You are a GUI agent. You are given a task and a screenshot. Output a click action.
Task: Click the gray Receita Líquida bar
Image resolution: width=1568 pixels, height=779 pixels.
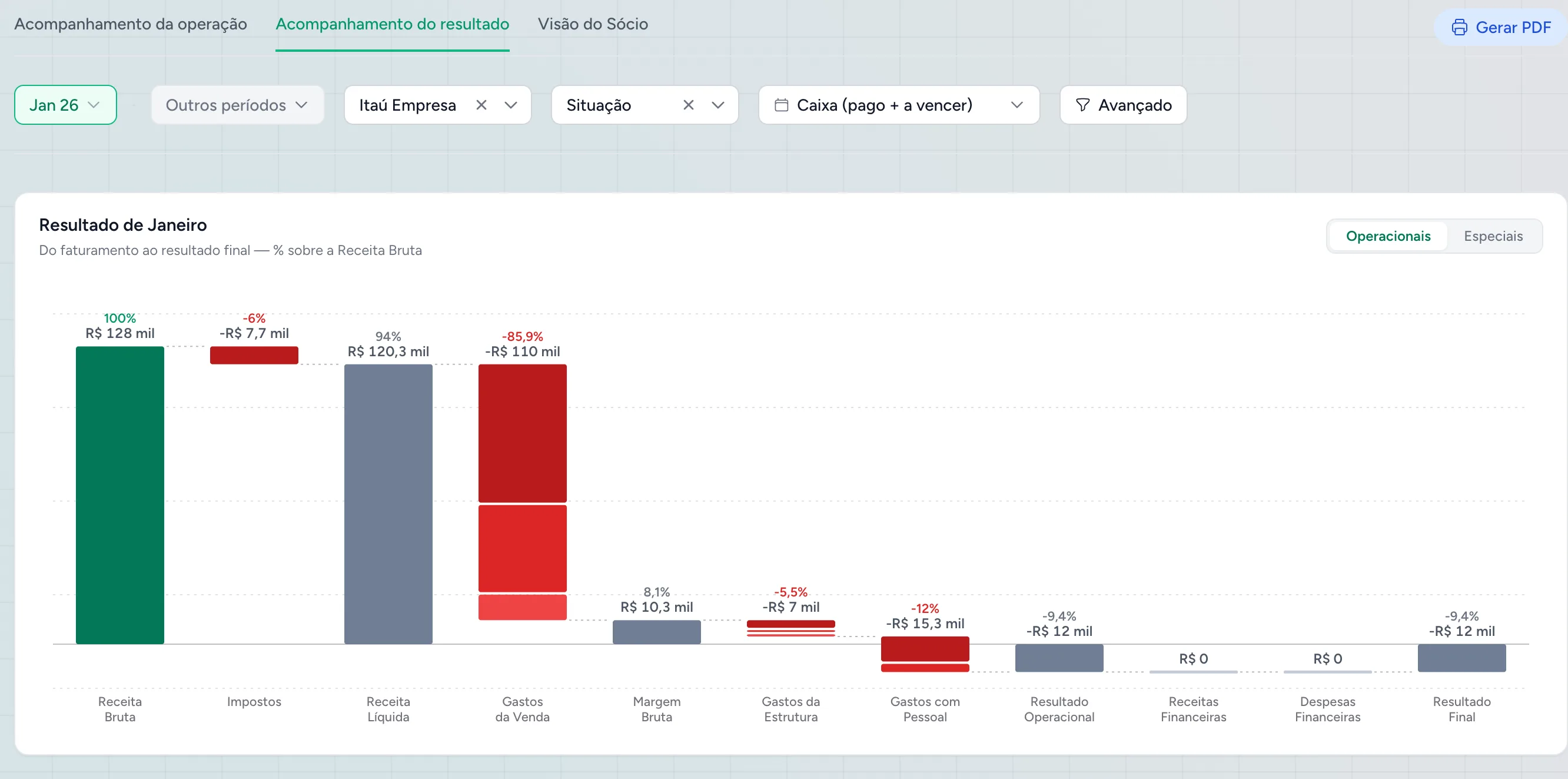pos(388,503)
